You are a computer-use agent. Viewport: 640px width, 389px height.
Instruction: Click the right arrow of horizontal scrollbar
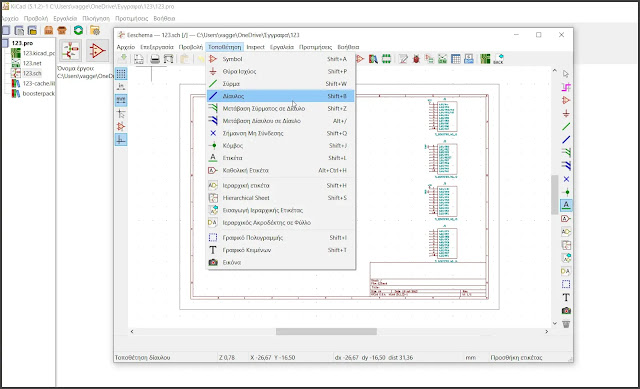pos(547,331)
